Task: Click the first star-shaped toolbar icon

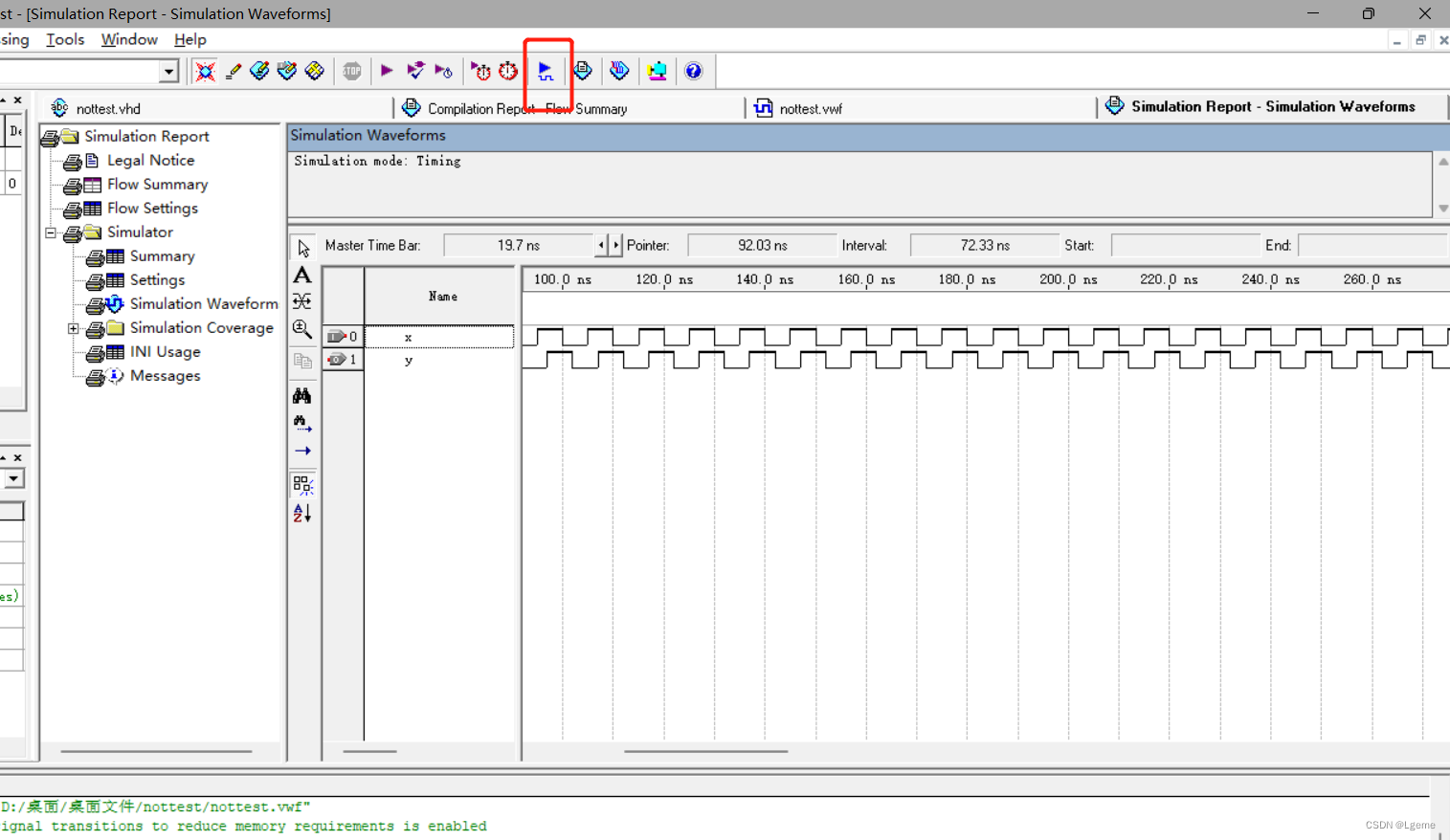Action: pyautogui.click(x=205, y=71)
